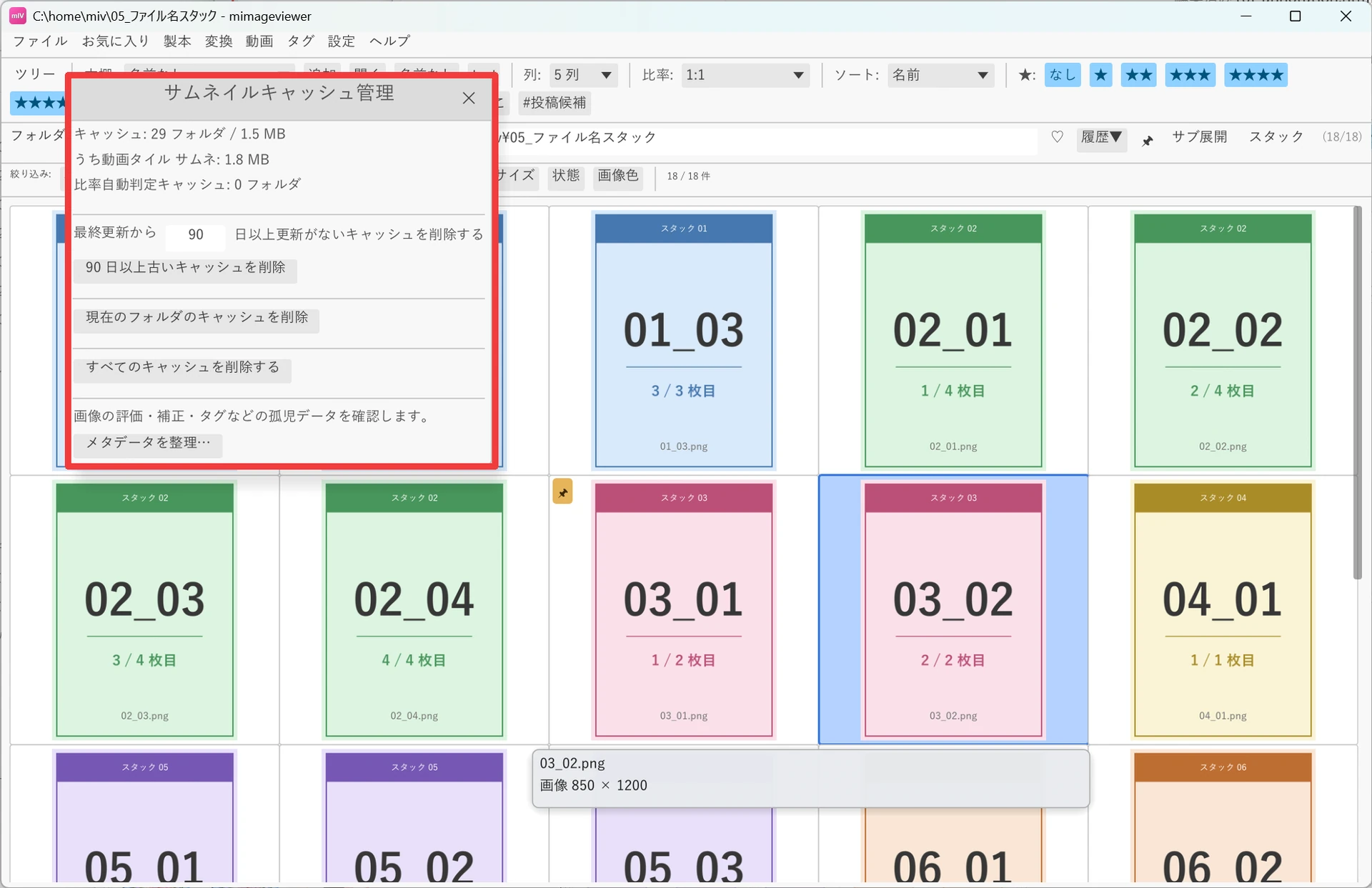Select the highlighted 03_02 thumbnail
The image size is (1372, 888).
click(x=953, y=609)
